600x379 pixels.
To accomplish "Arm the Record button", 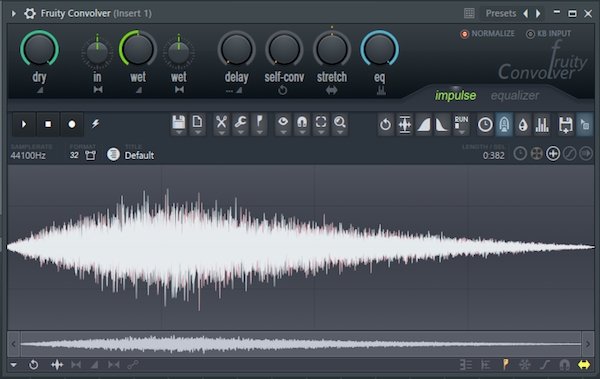I will coord(72,124).
